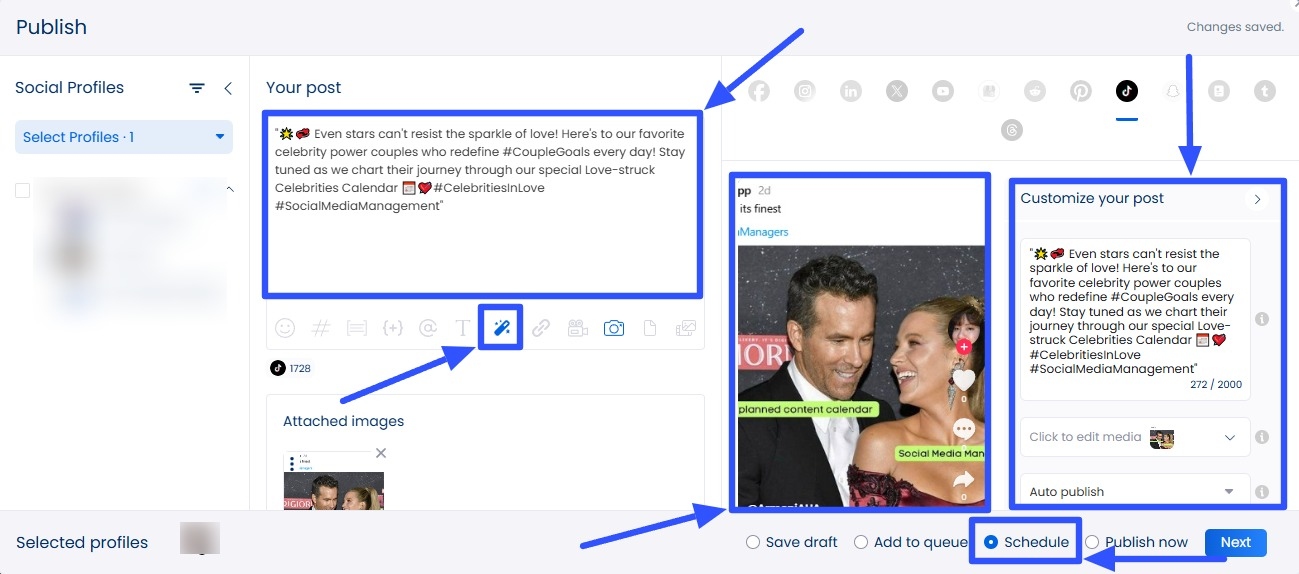Open the Select Profiles dropdown

pyautogui.click(x=124, y=137)
